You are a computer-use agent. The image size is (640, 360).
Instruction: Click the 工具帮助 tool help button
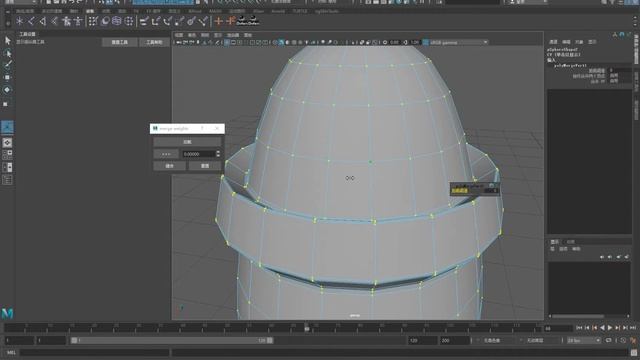[x=154, y=42]
